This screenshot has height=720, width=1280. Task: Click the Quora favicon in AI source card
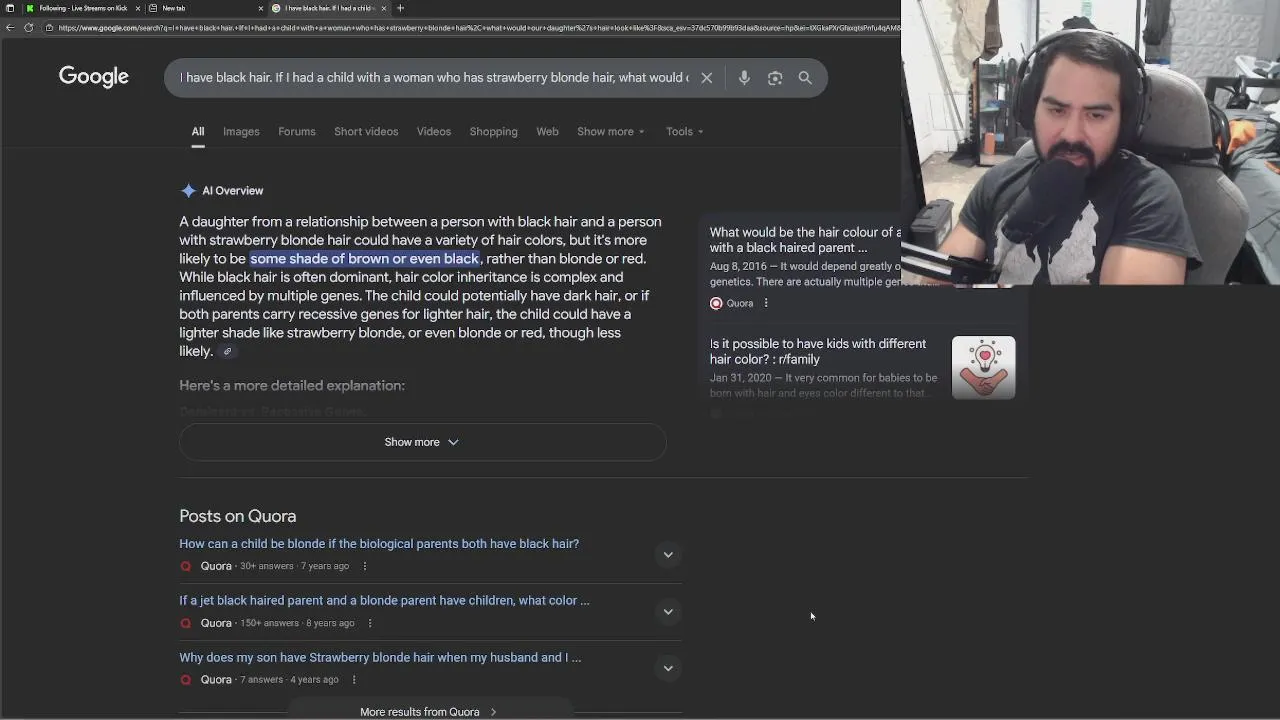[716, 303]
